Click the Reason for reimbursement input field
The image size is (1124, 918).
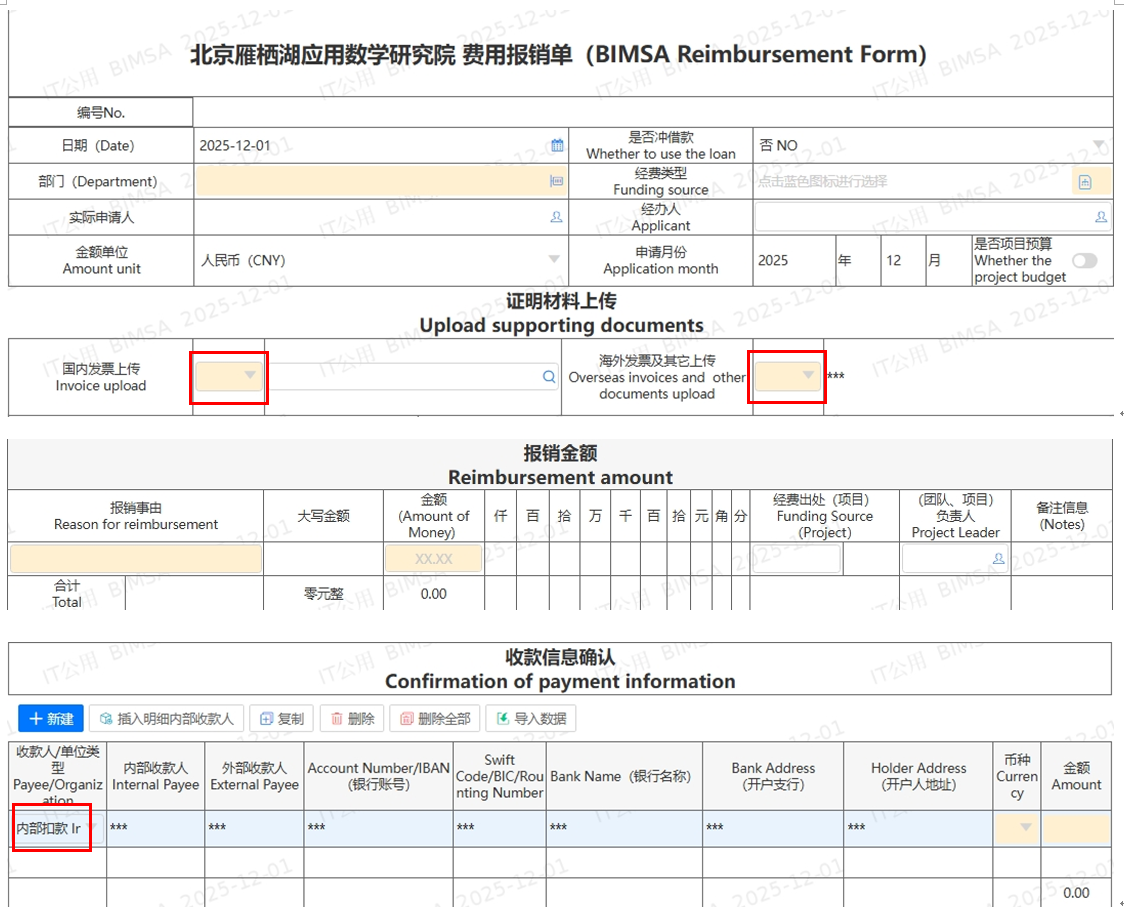pos(136,559)
